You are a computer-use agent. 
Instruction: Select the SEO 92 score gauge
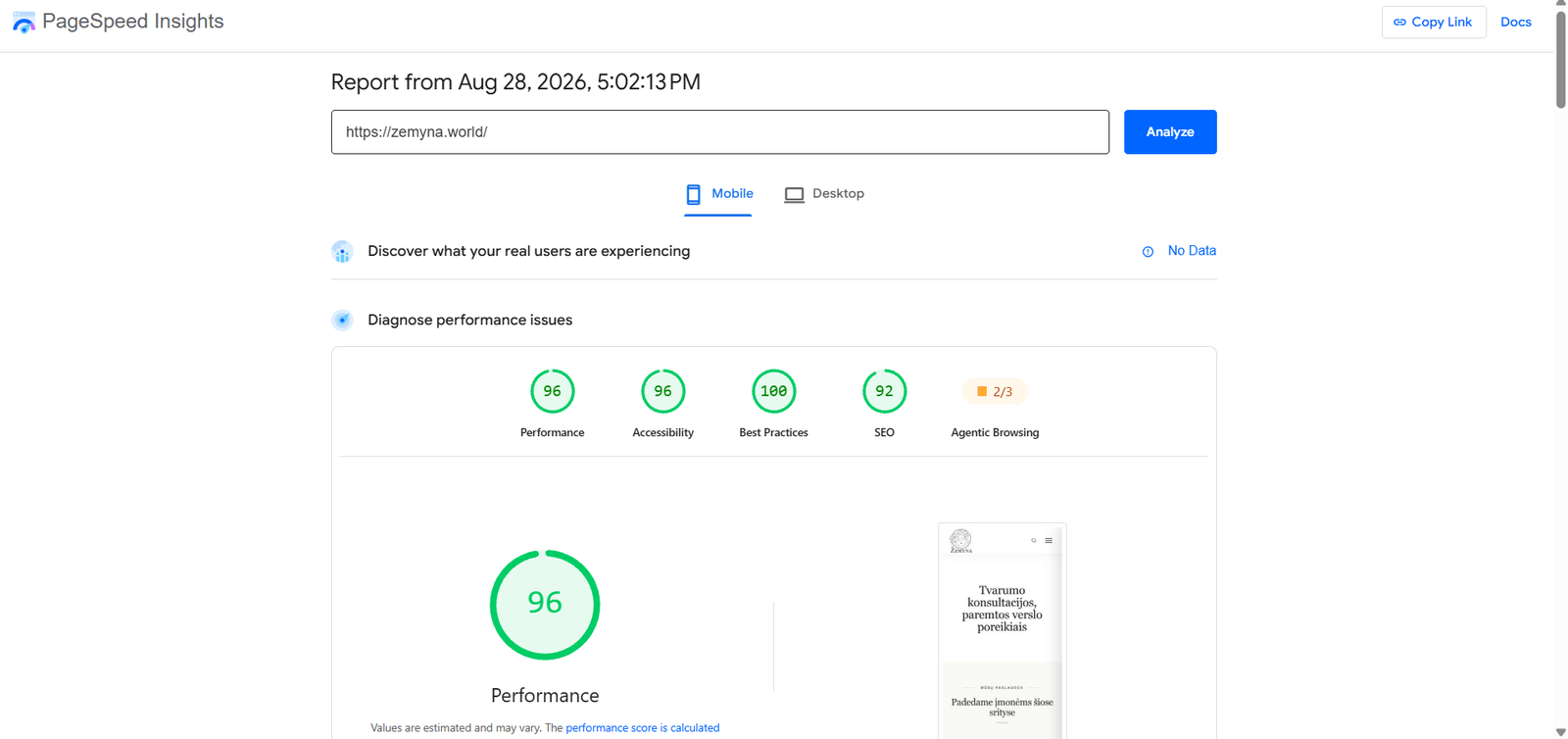pyautogui.click(x=884, y=391)
